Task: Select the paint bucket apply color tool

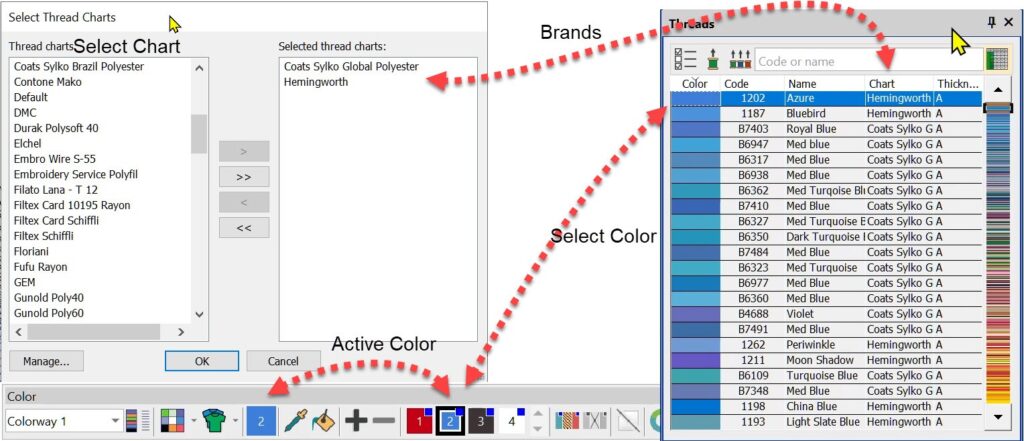Action: coord(323,421)
